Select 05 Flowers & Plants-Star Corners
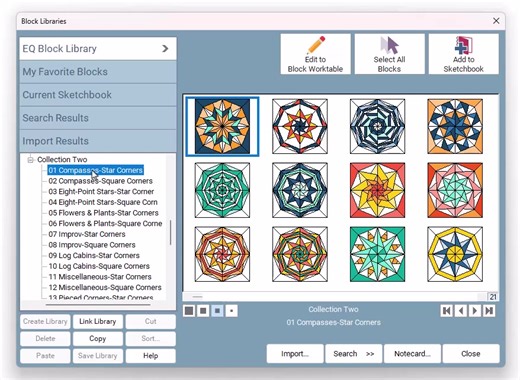520x380 pixels. click(x=103, y=213)
